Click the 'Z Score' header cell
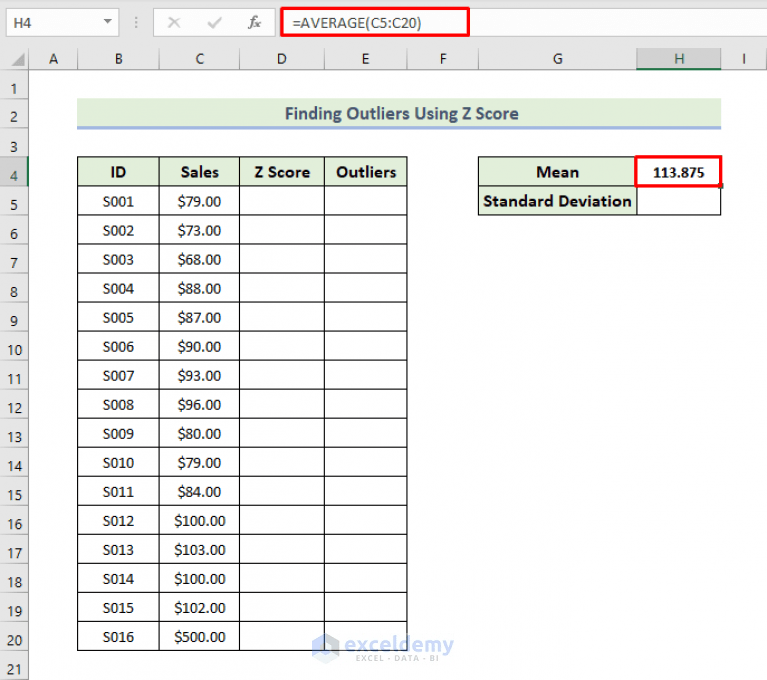The image size is (767, 680). [x=282, y=172]
